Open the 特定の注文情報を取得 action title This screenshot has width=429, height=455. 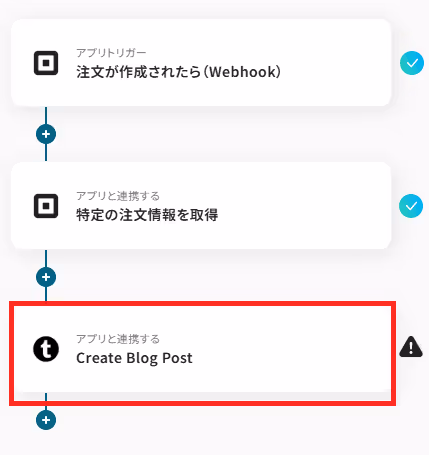147,215
